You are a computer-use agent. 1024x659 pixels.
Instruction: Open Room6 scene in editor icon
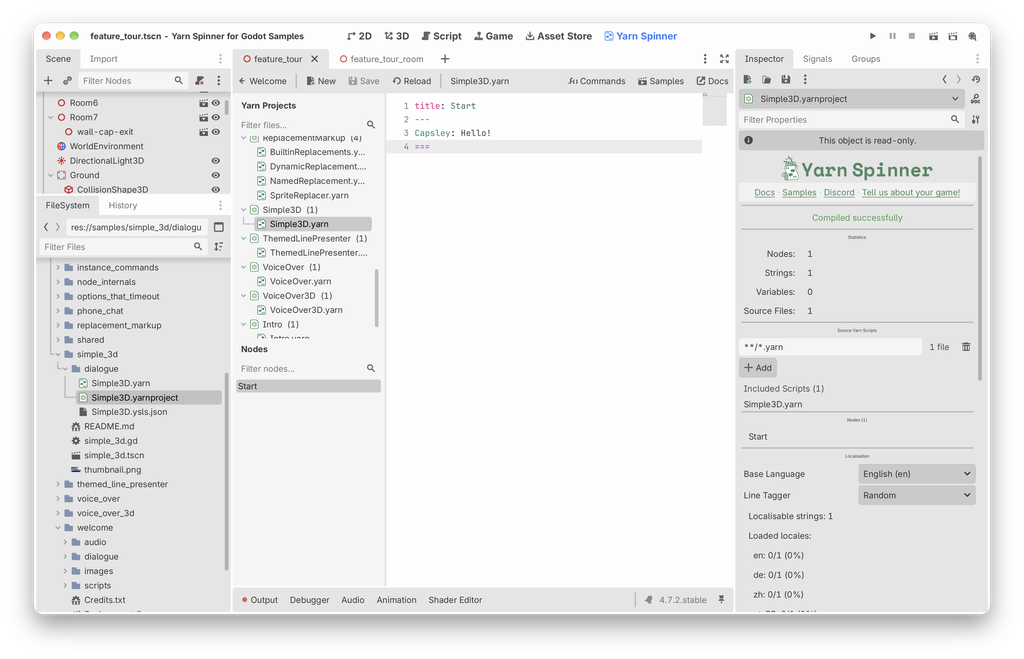(204, 103)
